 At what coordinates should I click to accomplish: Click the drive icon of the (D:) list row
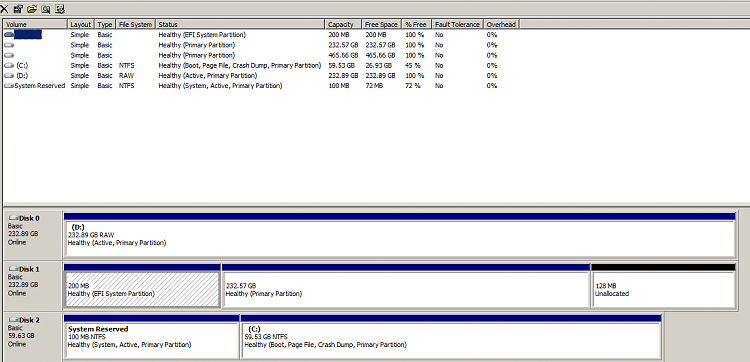click(x=9, y=76)
